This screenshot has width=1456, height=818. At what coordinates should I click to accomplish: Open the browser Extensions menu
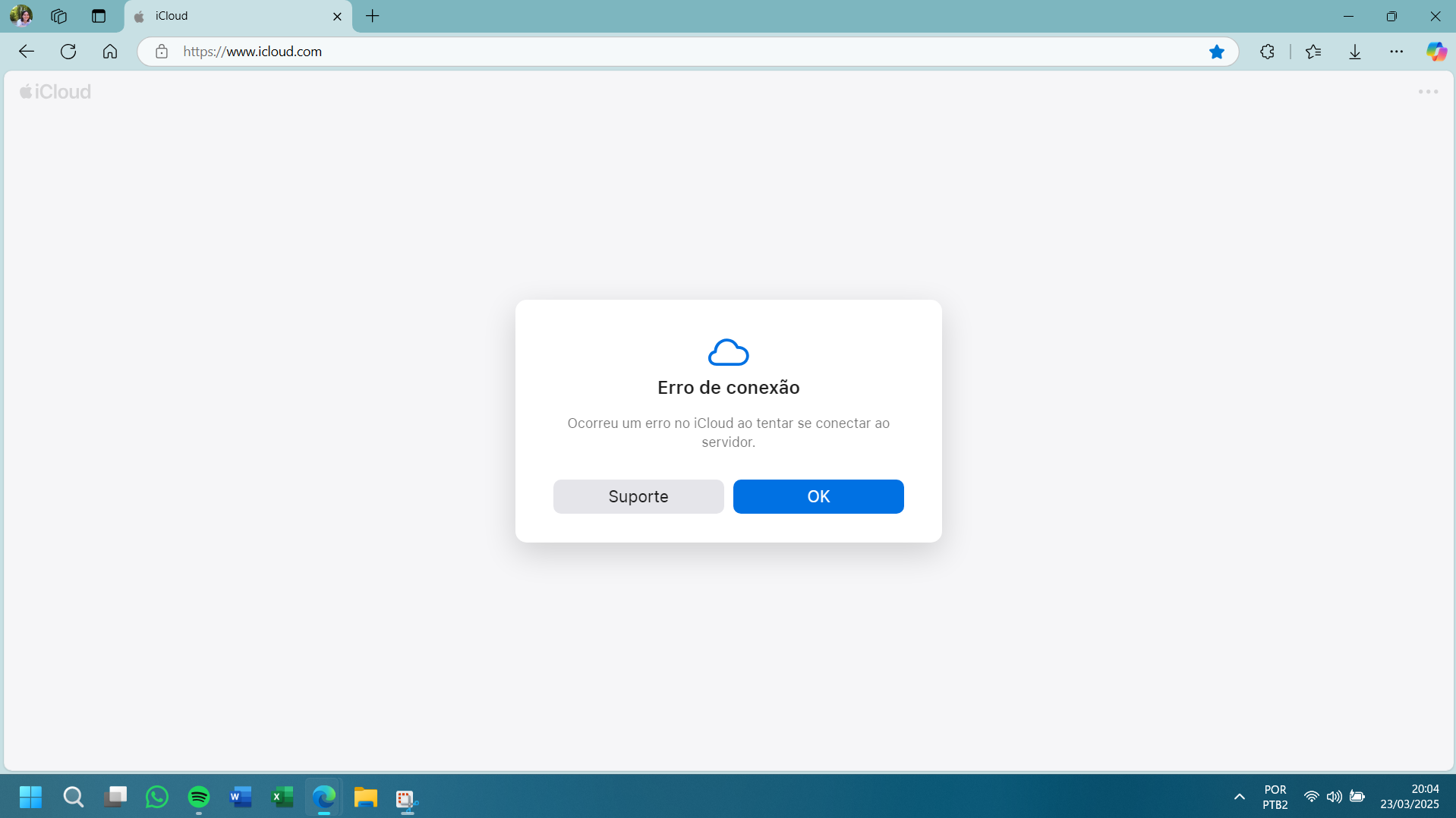click(1267, 52)
